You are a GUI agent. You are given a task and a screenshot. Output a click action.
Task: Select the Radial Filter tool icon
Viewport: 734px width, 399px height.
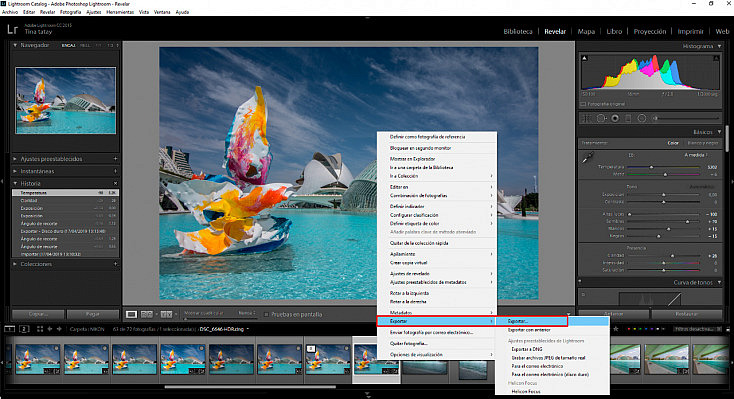click(642, 118)
